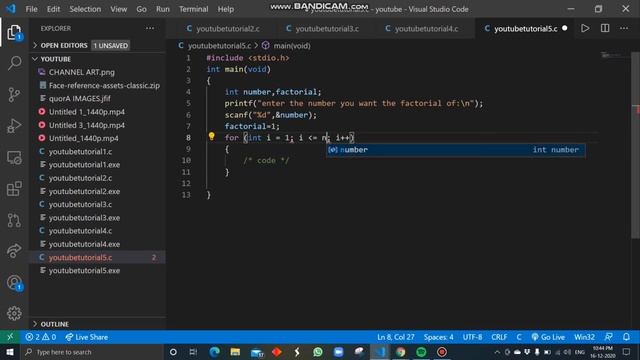
Task: Open File Explorer from taskbar
Action: point(235,352)
